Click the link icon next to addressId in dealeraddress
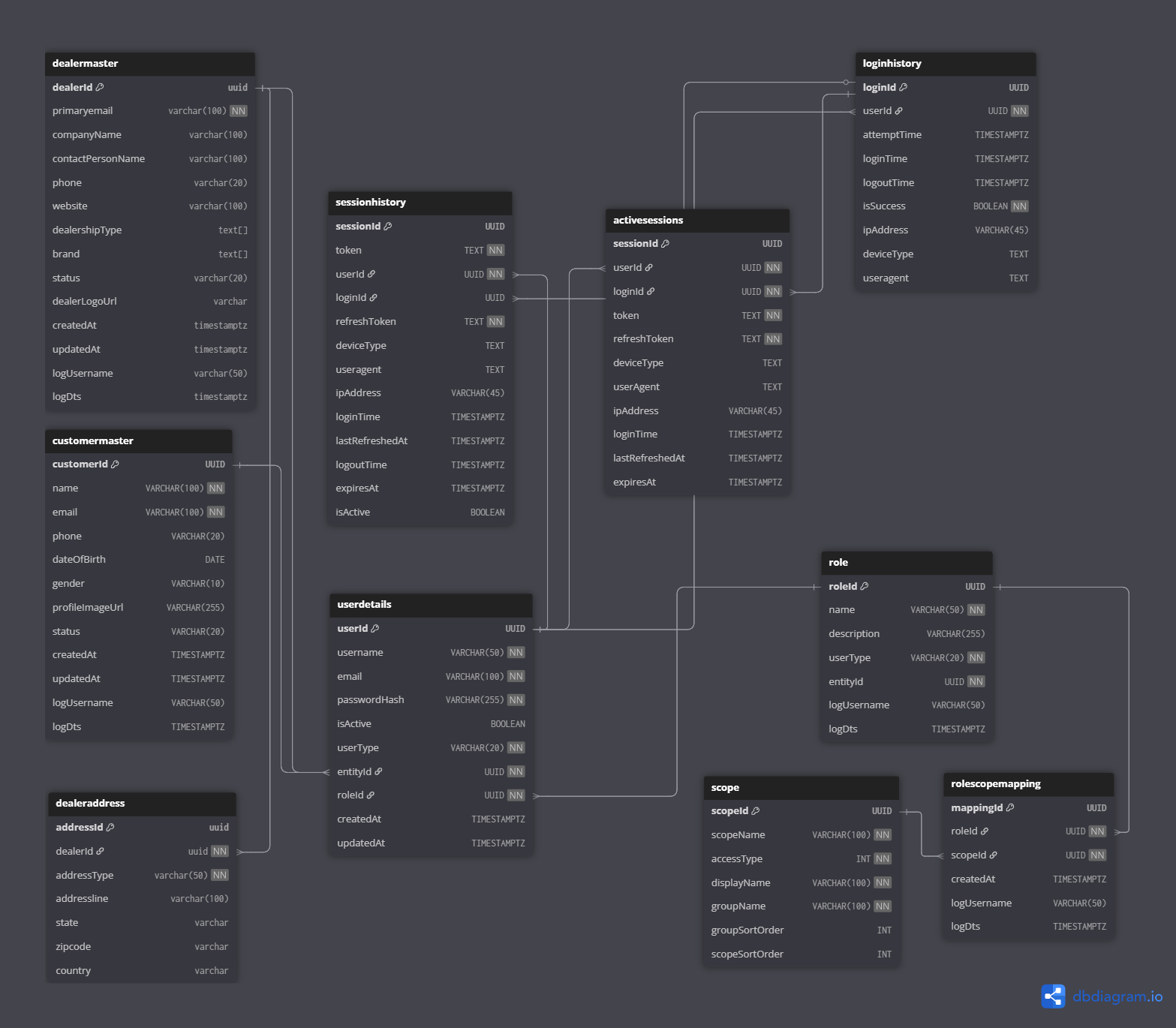The image size is (1176, 1028). 111,827
